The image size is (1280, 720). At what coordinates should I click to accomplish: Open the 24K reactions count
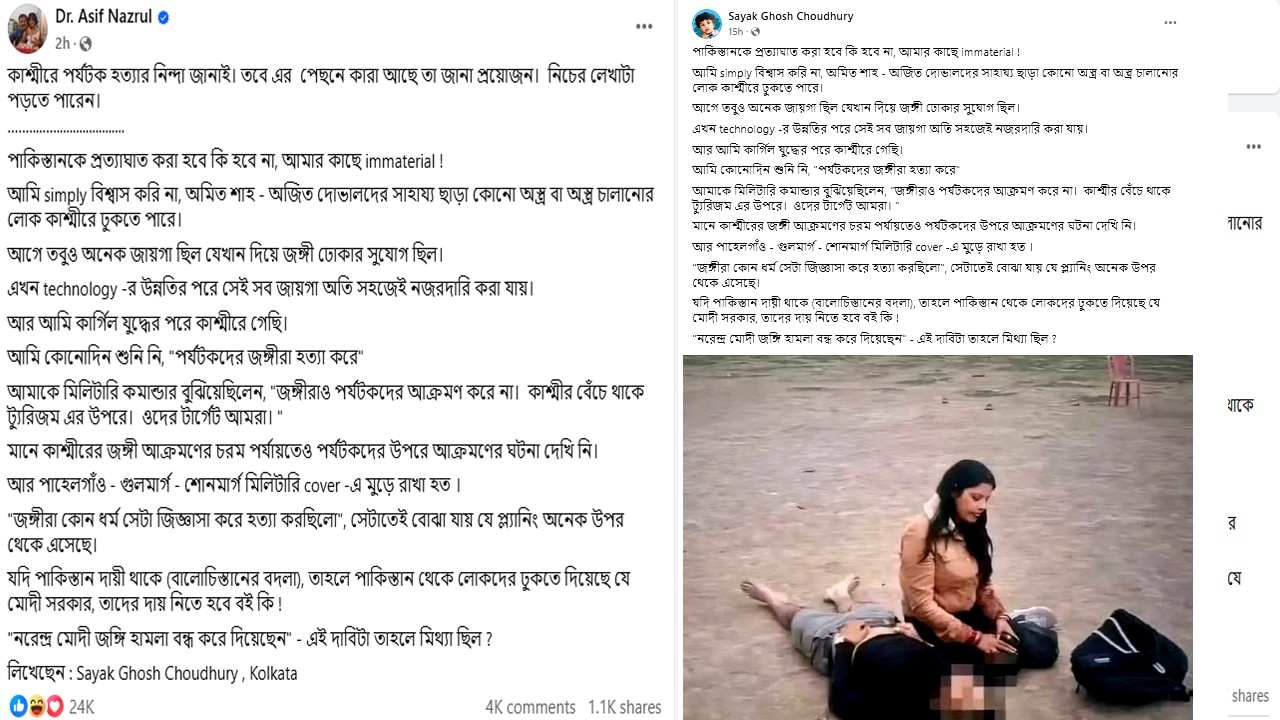tap(81, 707)
